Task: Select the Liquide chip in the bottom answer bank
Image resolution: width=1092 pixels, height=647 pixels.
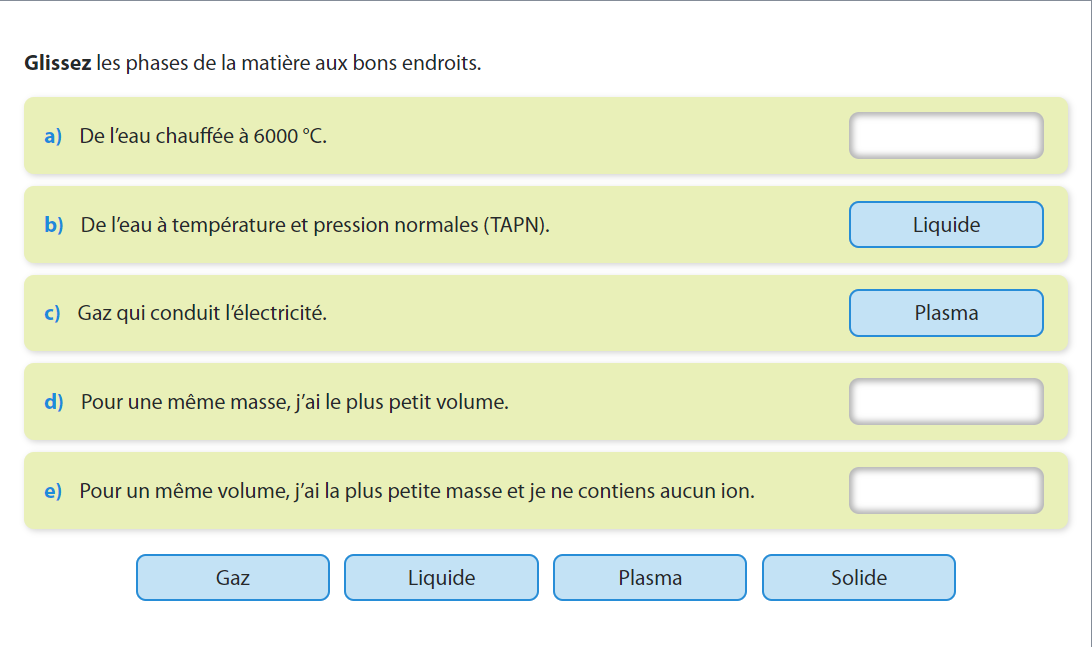Action: coord(441,578)
